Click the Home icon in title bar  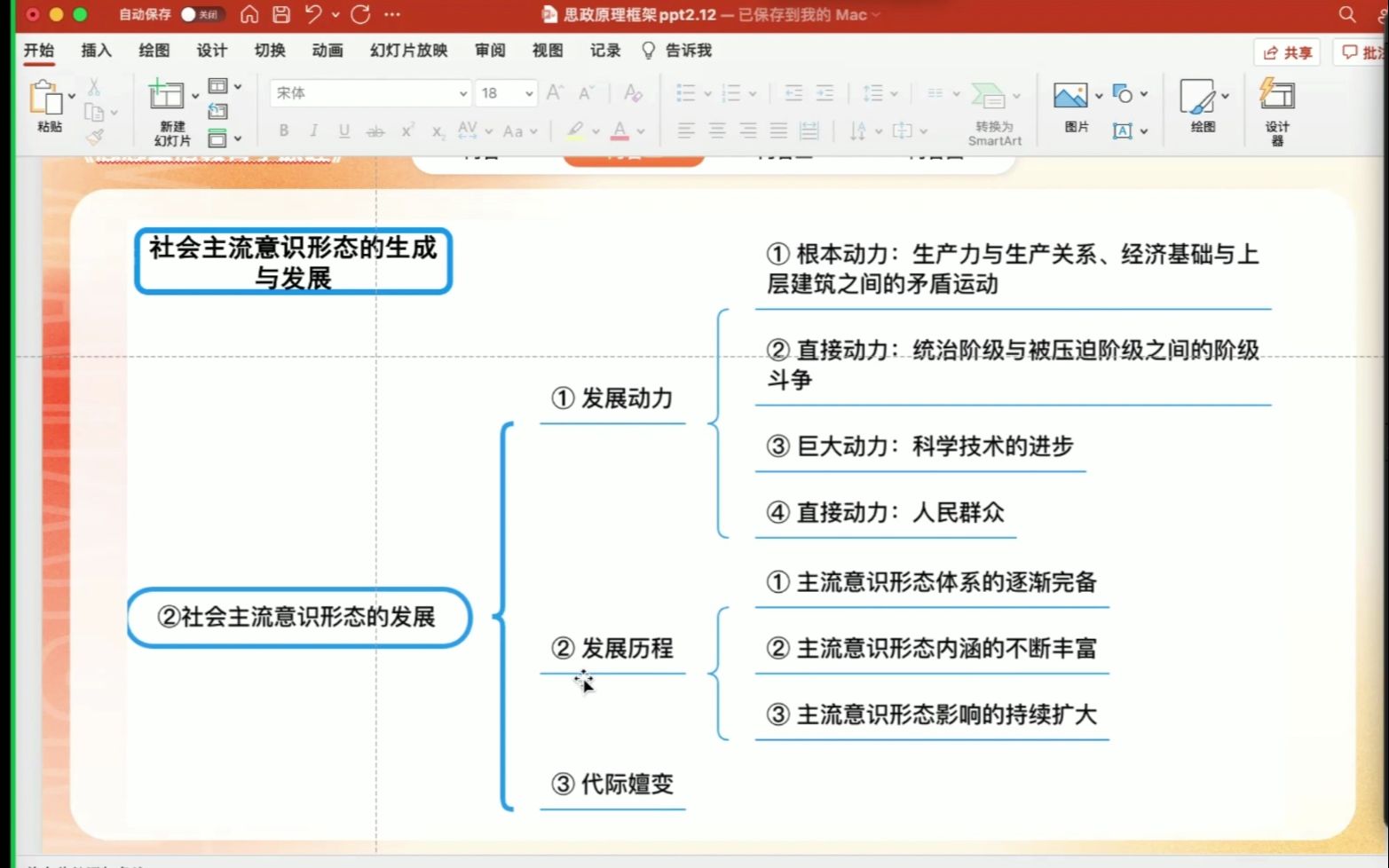249,14
